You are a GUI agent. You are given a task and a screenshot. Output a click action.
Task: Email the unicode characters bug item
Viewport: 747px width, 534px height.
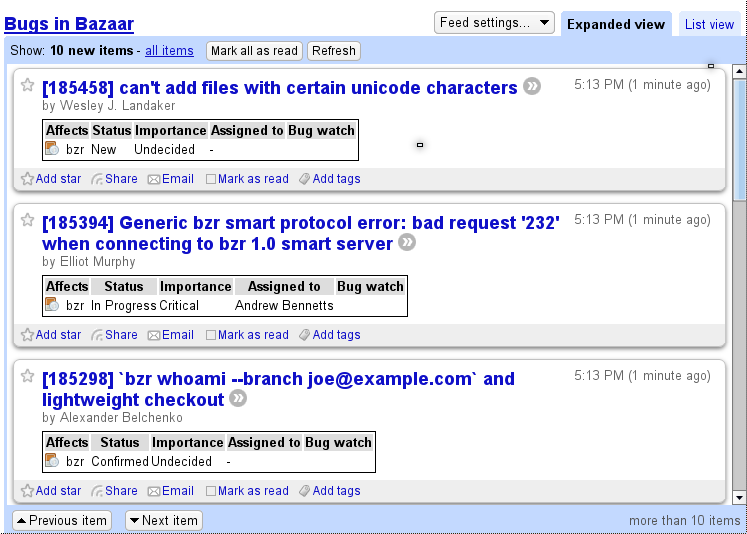tap(171, 179)
